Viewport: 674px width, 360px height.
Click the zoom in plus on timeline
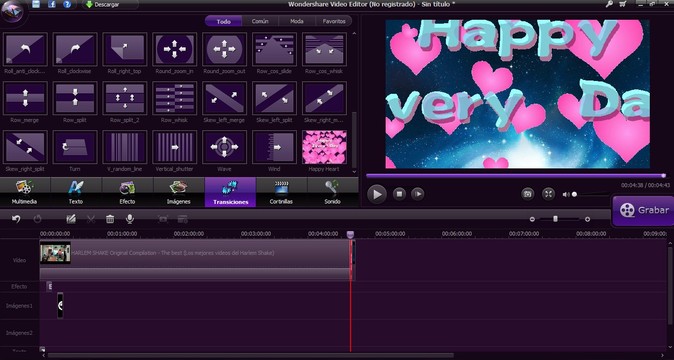click(x=587, y=219)
